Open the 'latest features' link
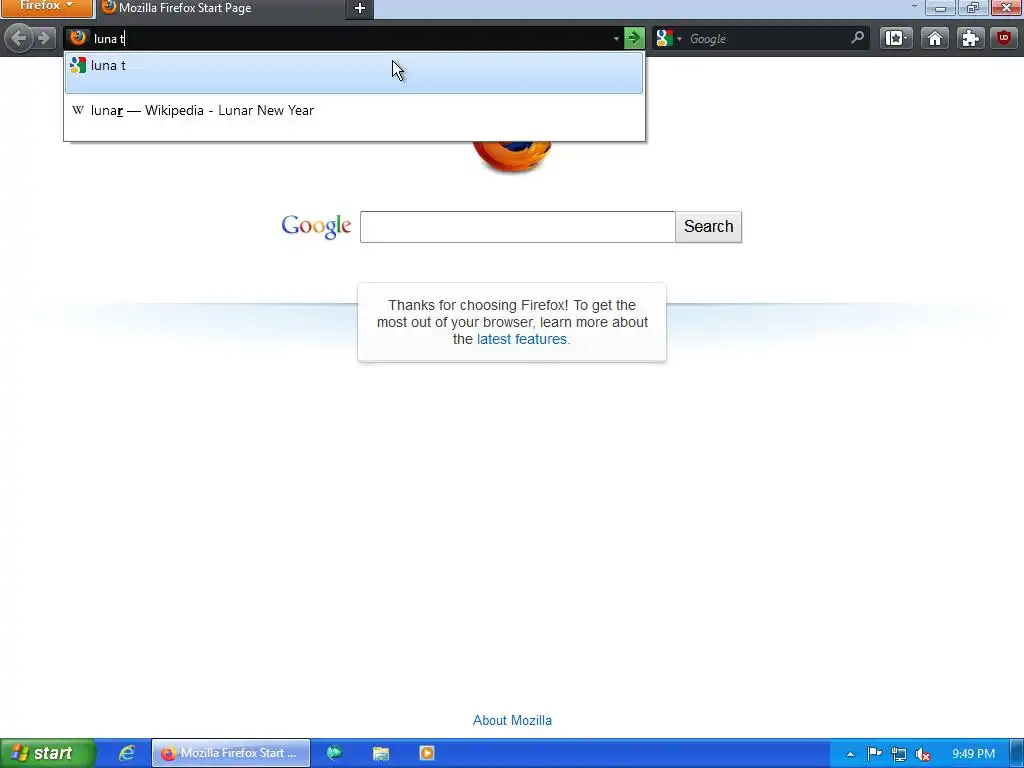 [x=522, y=339]
